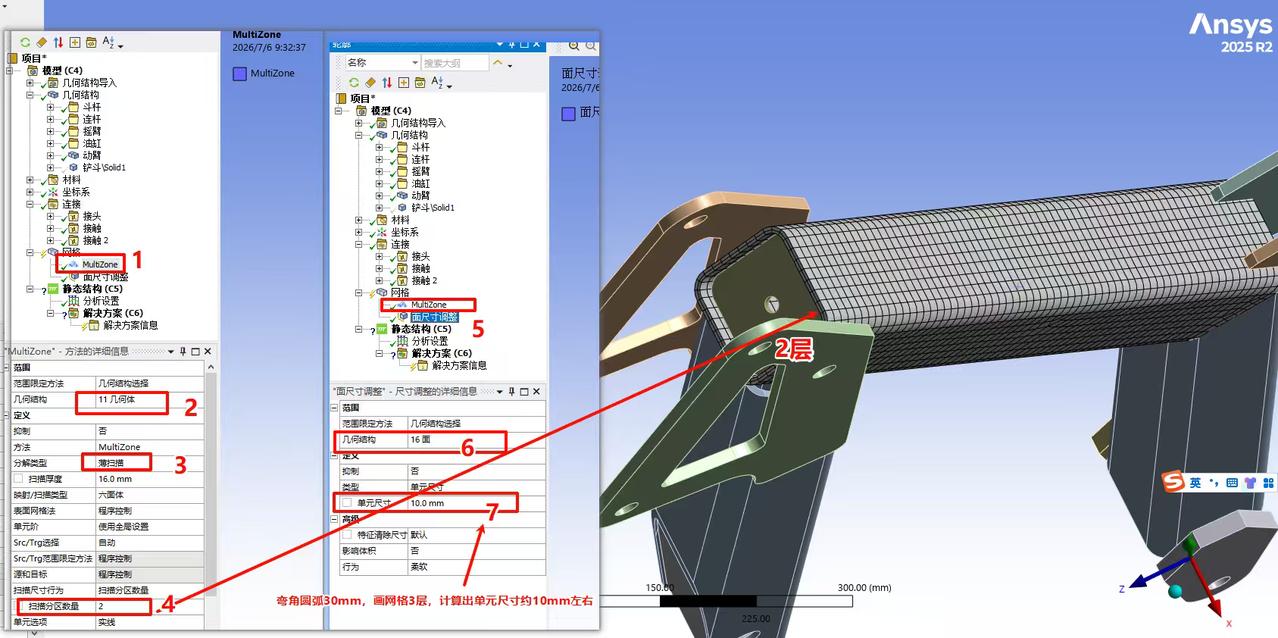The width and height of the screenshot is (1278, 638).
Task: Select MultiZone in the left outline tree
Action: (x=100, y=264)
